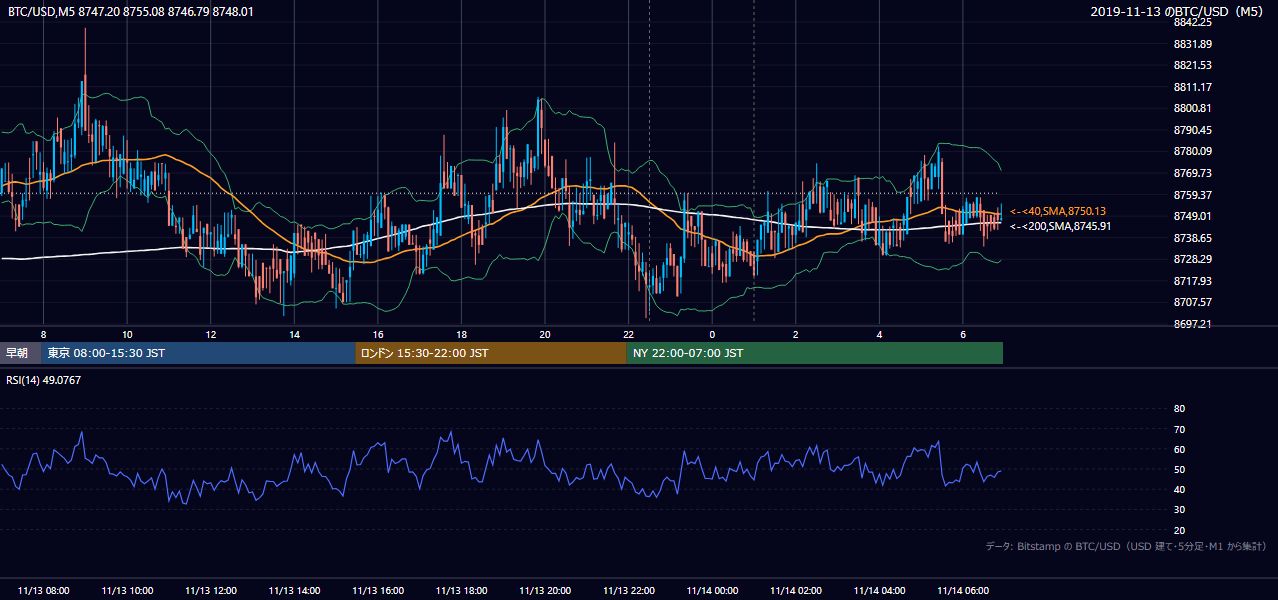Click price axis label 8759.37

[1192, 195]
